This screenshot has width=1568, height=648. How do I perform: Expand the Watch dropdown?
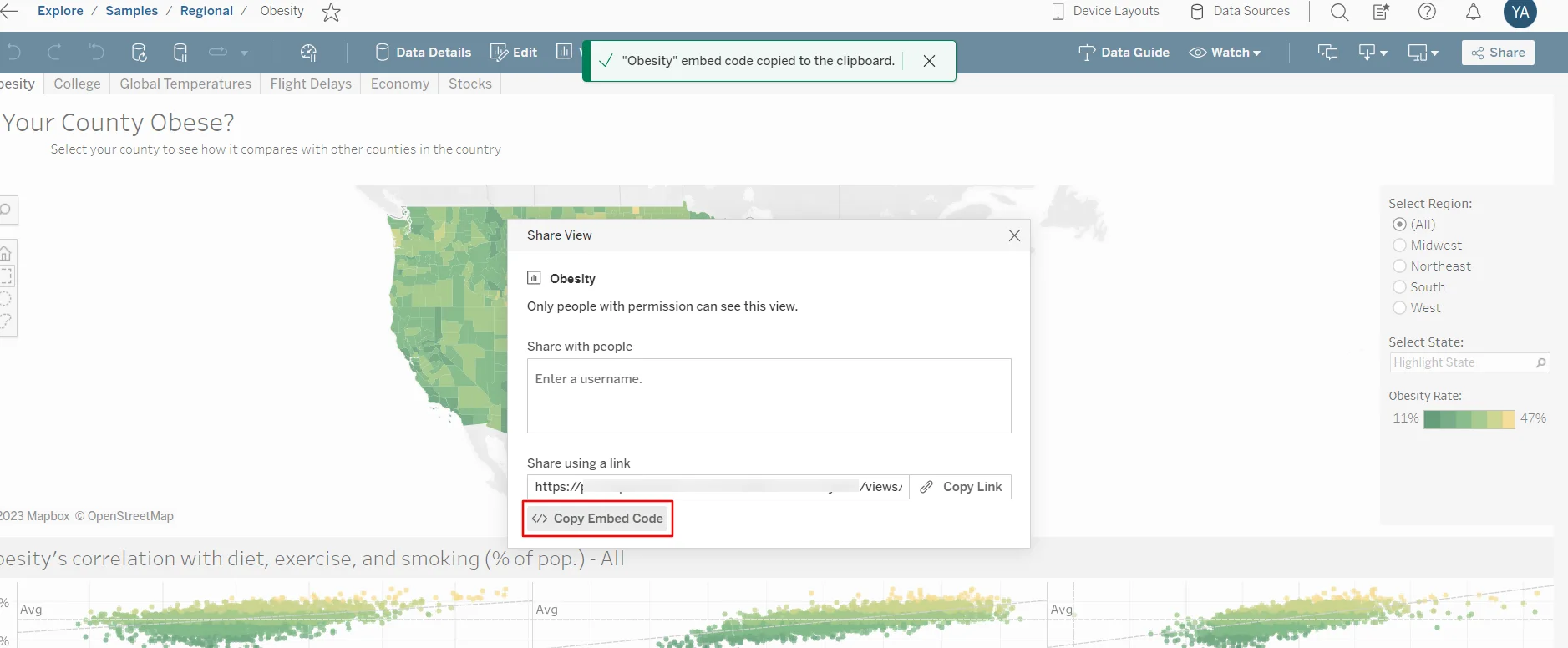click(x=1225, y=53)
